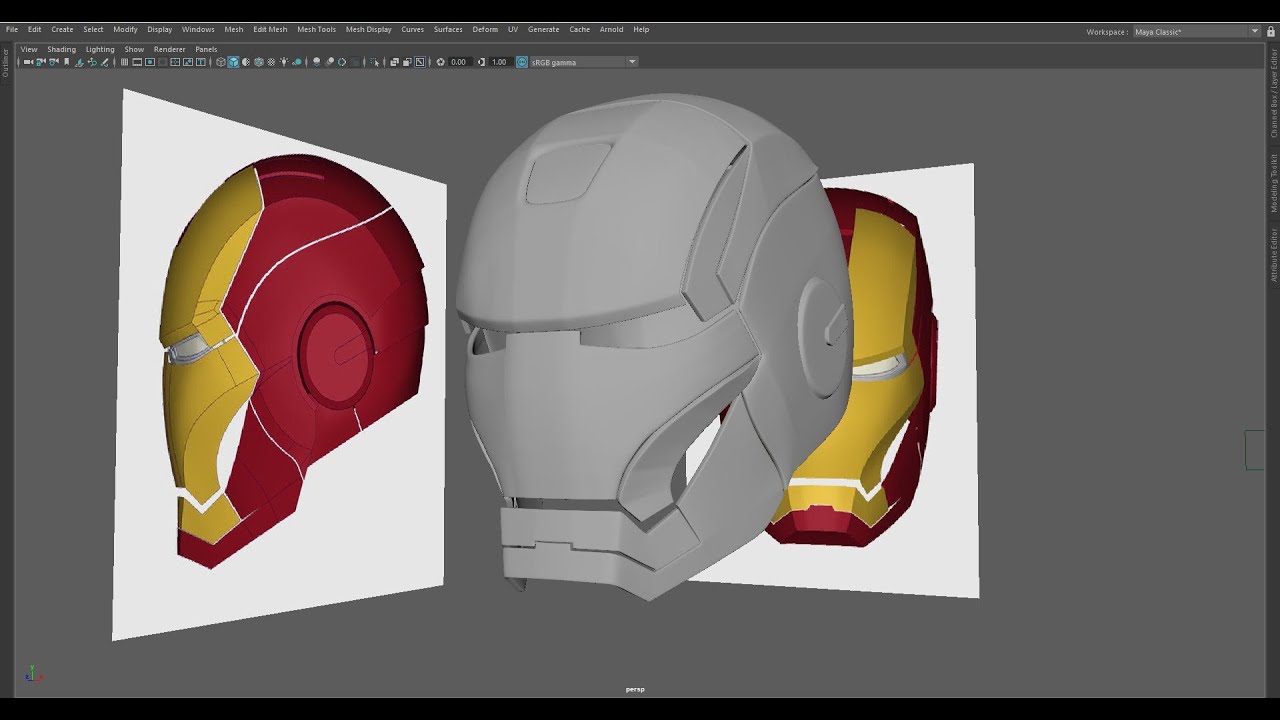Toggle the film gate icon
The image size is (1280, 720).
click(x=137, y=62)
